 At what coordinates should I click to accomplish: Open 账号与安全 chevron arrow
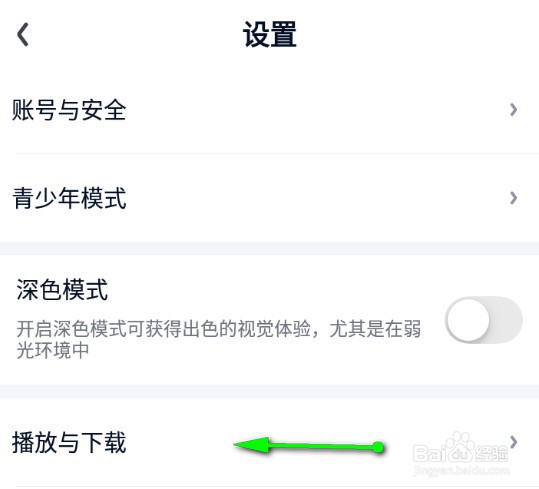click(513, 110)
